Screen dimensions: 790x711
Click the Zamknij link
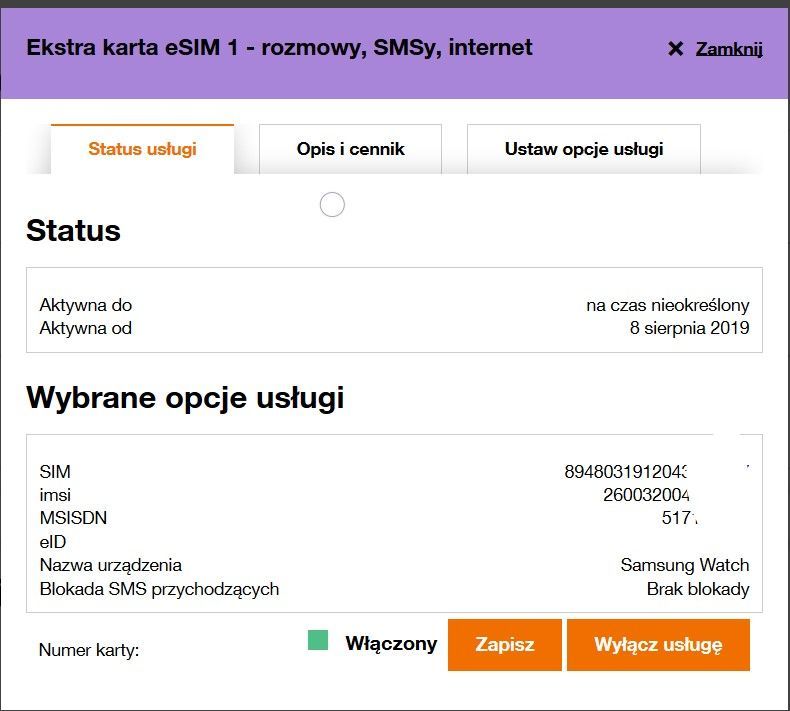click(x=729, y=48)
